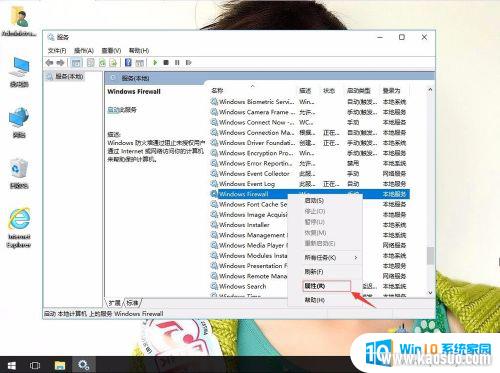
Task: Select the Windows Camera Frame service row
Action: click(309, 112)
